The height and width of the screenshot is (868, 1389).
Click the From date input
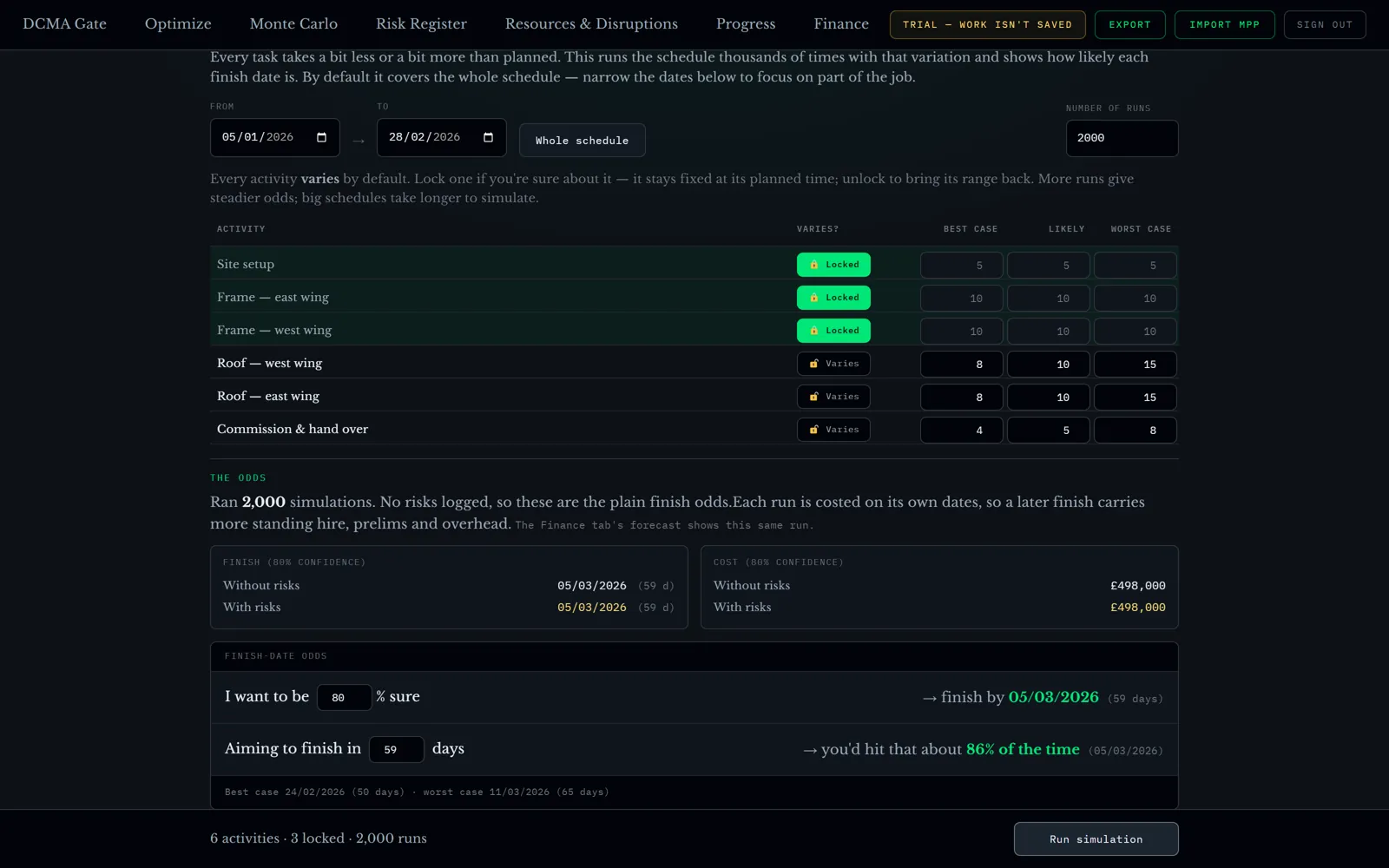274,137
